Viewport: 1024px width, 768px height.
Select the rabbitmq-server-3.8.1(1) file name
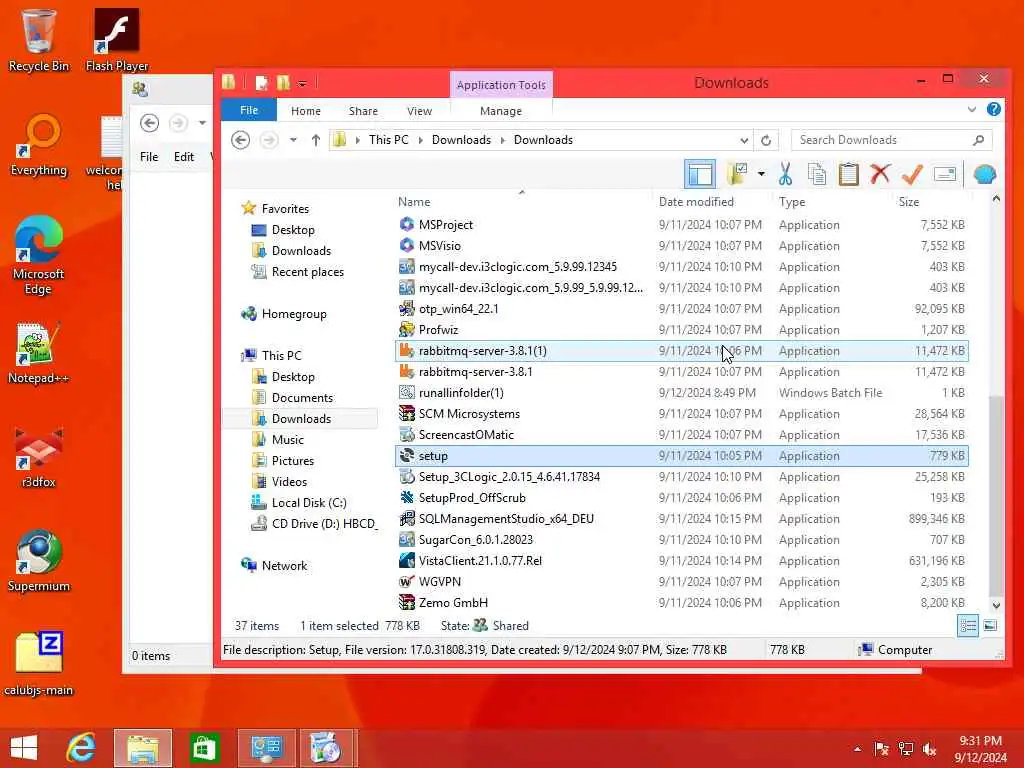point(483,351)
